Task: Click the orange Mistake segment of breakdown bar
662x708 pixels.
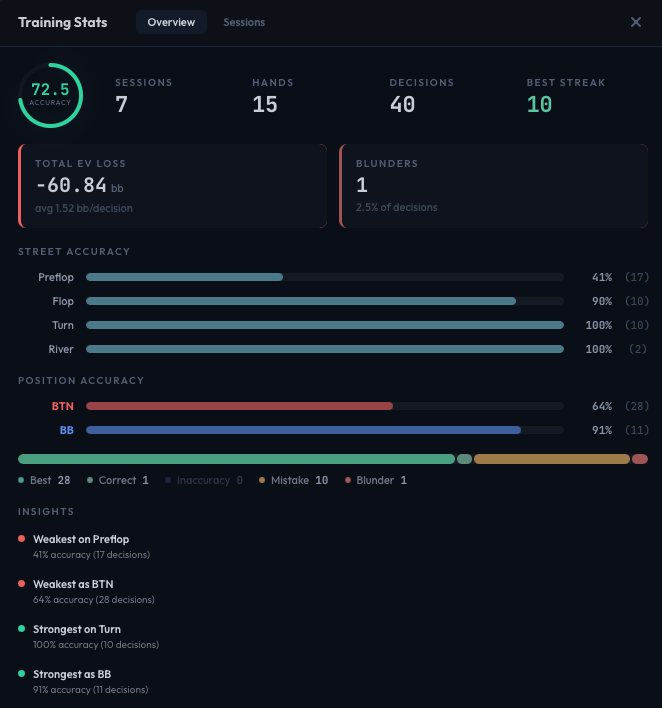Action: [x=551, y=459]
